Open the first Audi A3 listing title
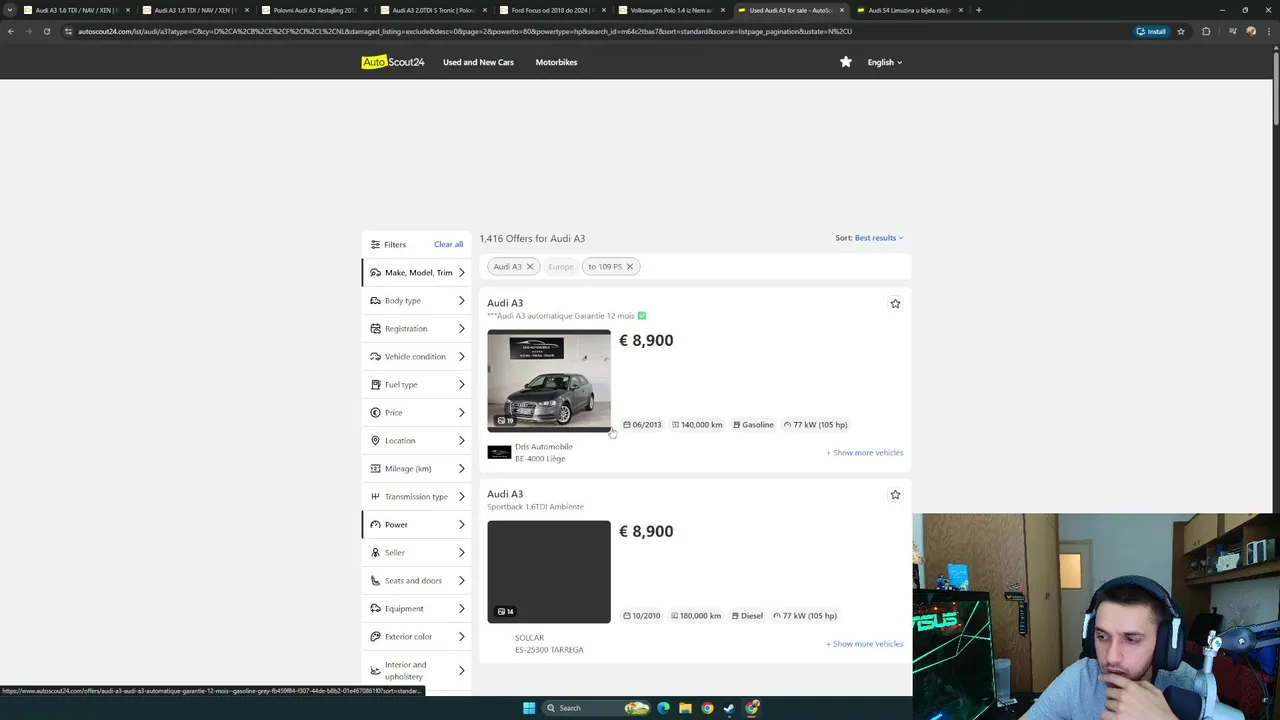 pyautogui.click(x=505, y=303)
